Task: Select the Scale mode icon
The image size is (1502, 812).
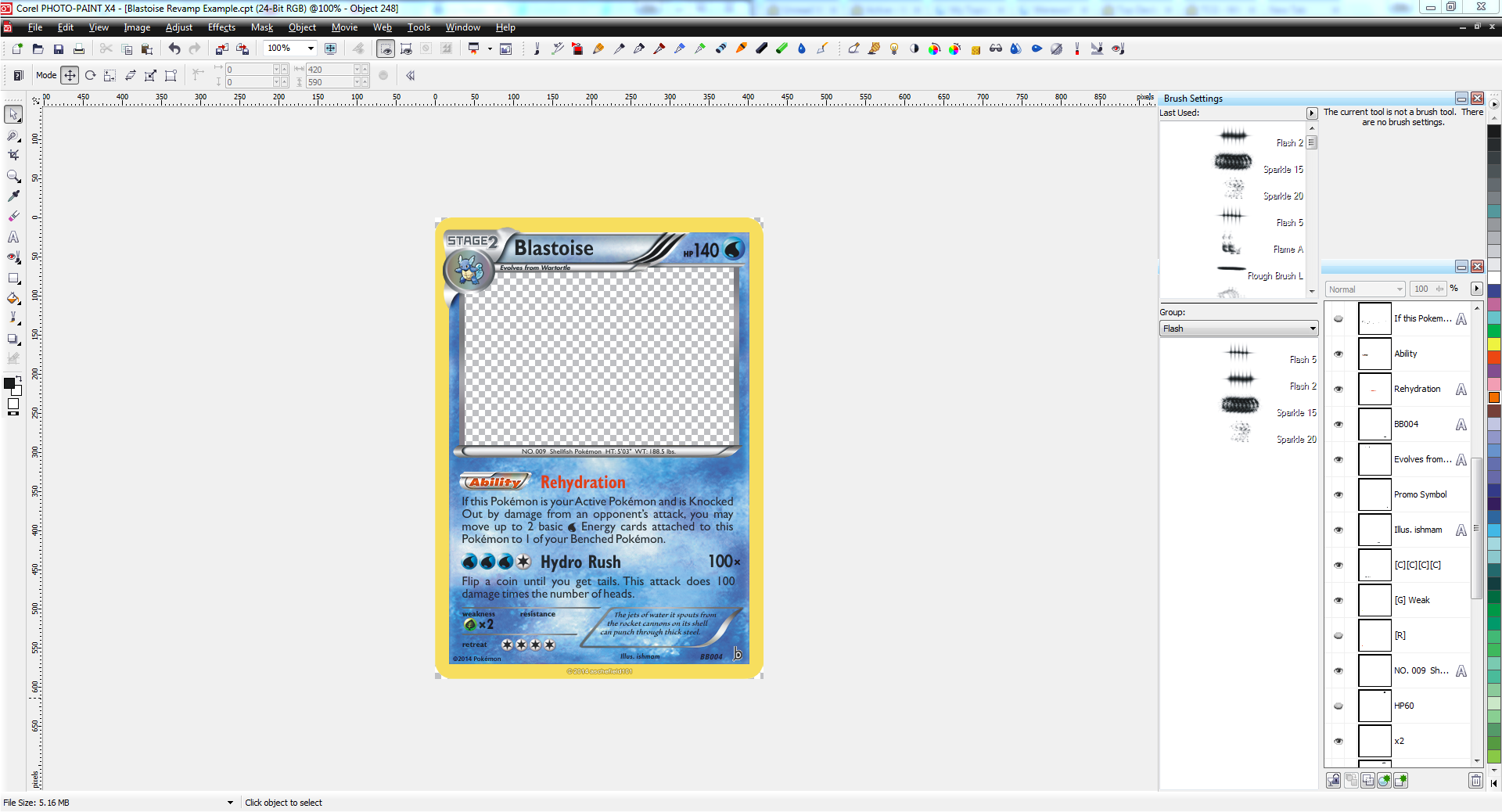Action: point(110,75)
